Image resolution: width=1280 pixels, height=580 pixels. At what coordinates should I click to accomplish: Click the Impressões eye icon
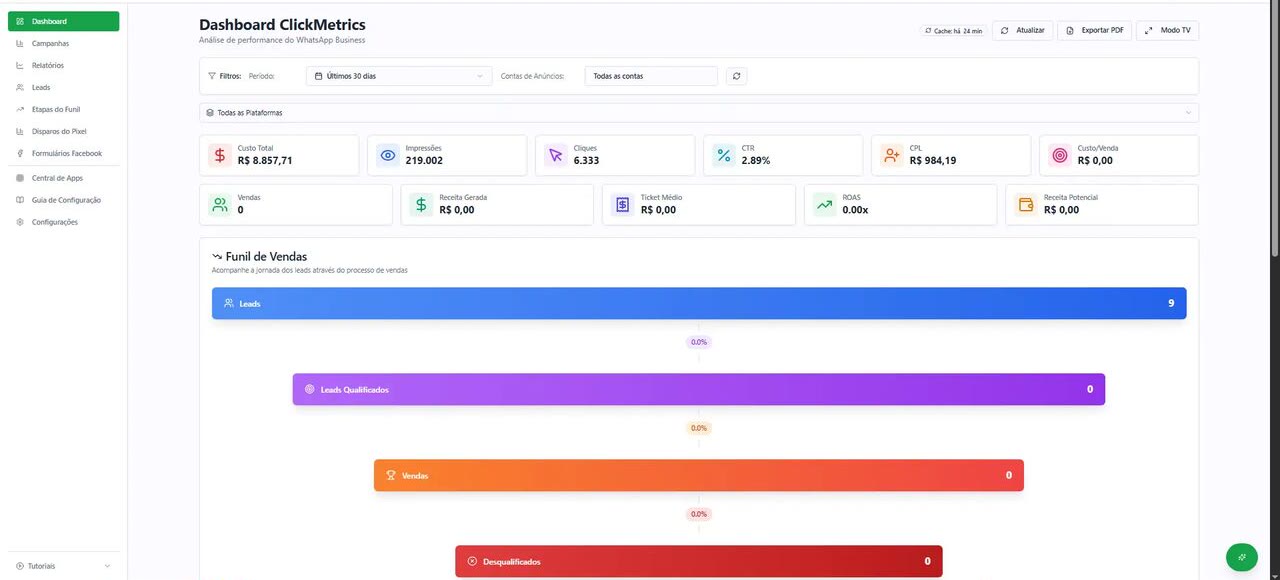[x=388, y=156]
